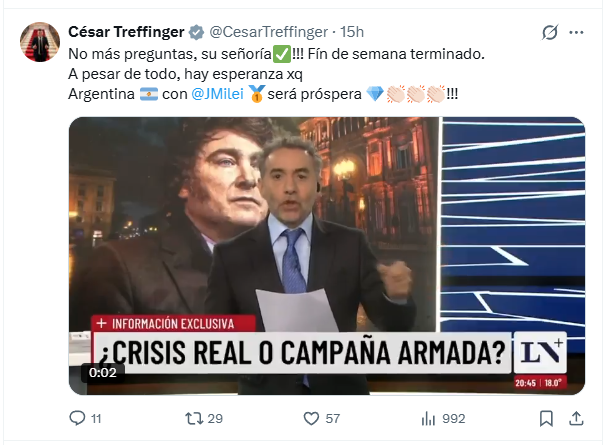This screenshot has width=608, height=445.
Task: Click the blue verified badge
Action: (196, 32)
